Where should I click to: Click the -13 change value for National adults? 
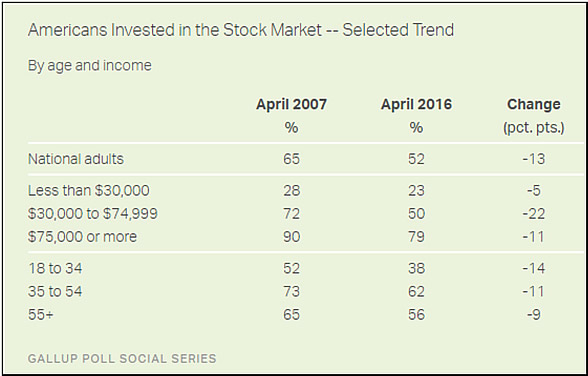534,159
